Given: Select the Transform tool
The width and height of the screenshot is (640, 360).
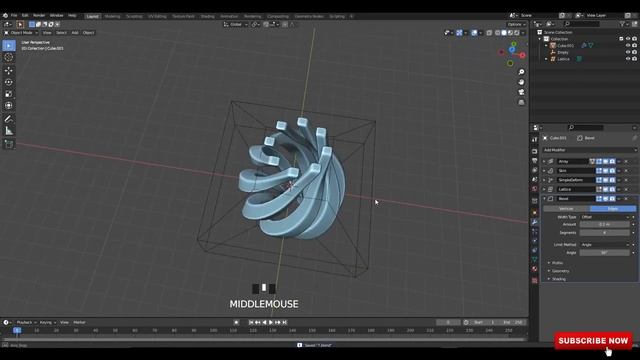Looking at the screenshot, I should click(9, 106).
